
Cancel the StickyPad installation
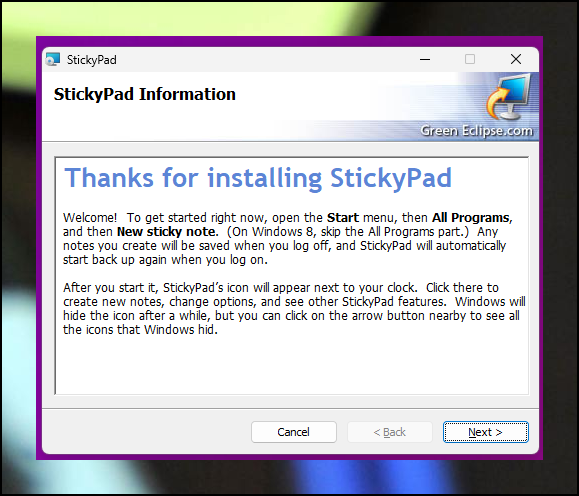click(x=294, y=432)
